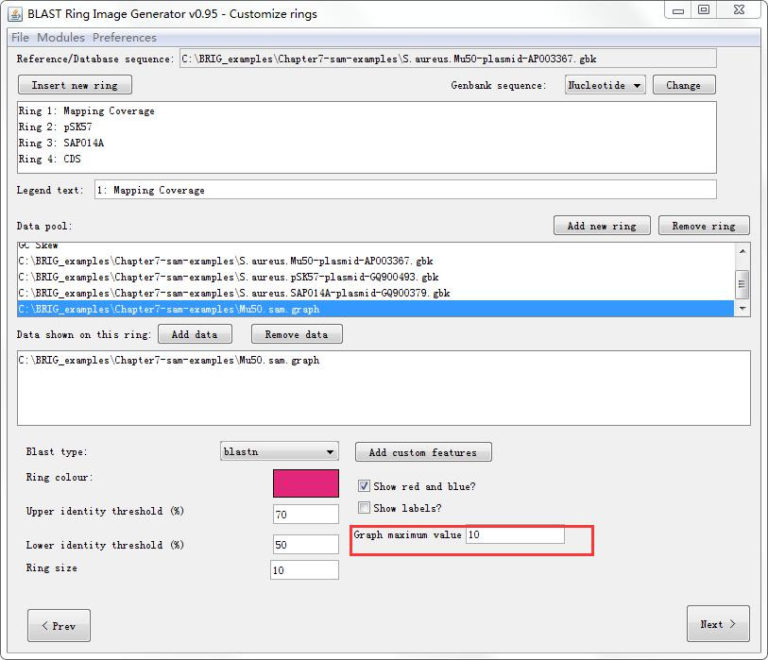
Task: Open the Genbank sequence Nucleotide dropdown
Action: point(605,85)
